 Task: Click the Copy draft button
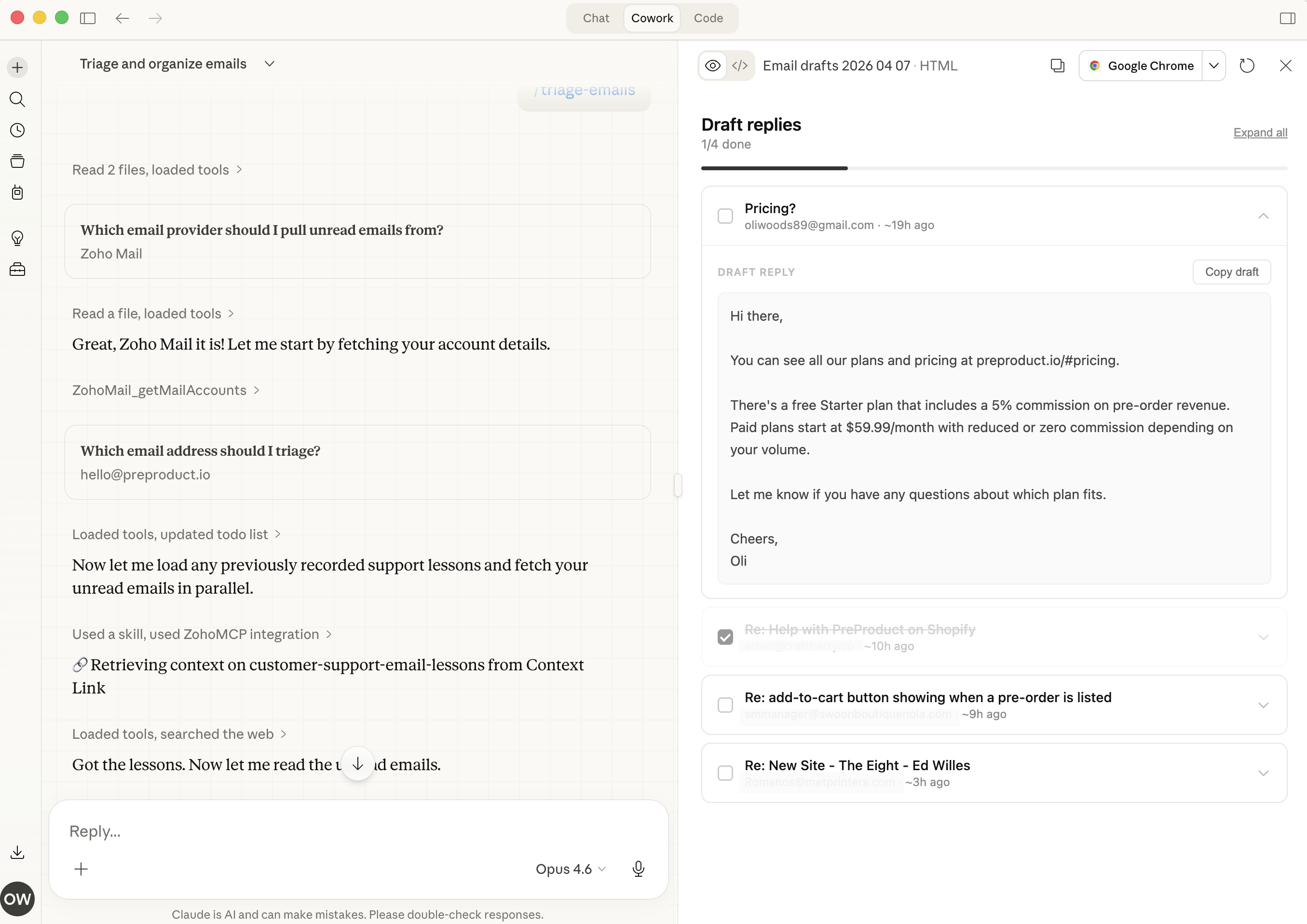pos(1231,272)
